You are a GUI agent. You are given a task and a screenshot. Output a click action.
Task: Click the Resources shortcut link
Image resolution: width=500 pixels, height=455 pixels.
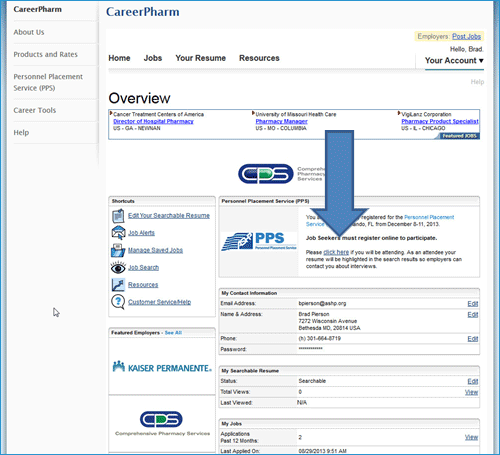143,285
